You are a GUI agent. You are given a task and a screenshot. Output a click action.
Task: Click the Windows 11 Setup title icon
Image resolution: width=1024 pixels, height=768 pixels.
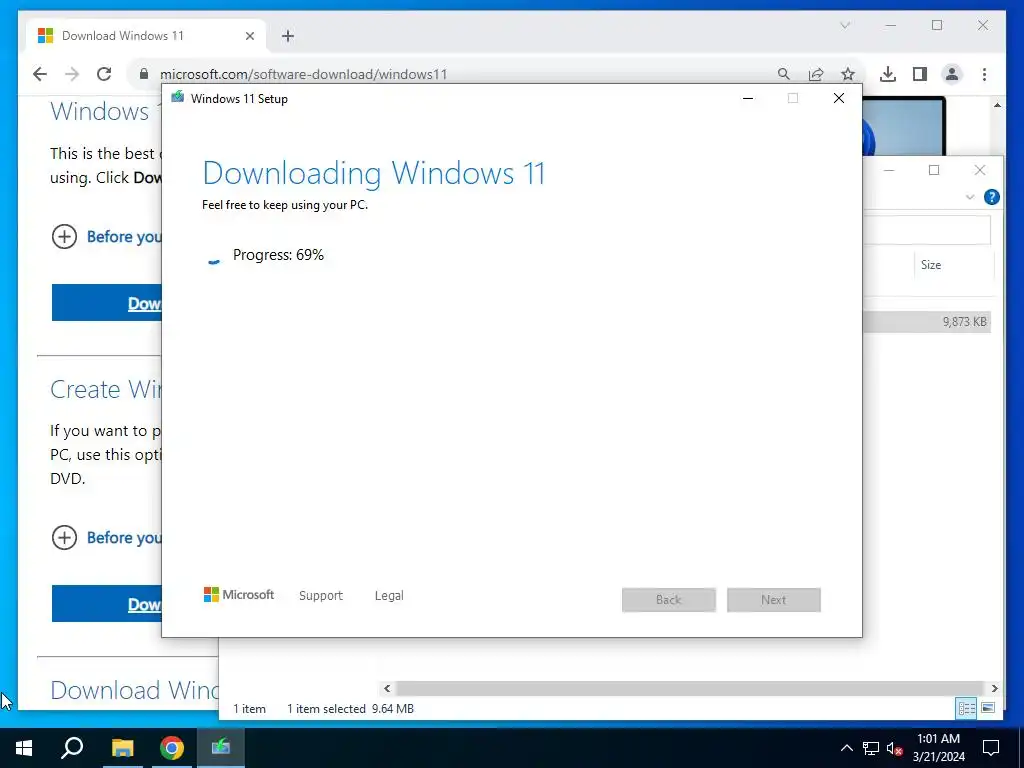(x=178, y=98)
